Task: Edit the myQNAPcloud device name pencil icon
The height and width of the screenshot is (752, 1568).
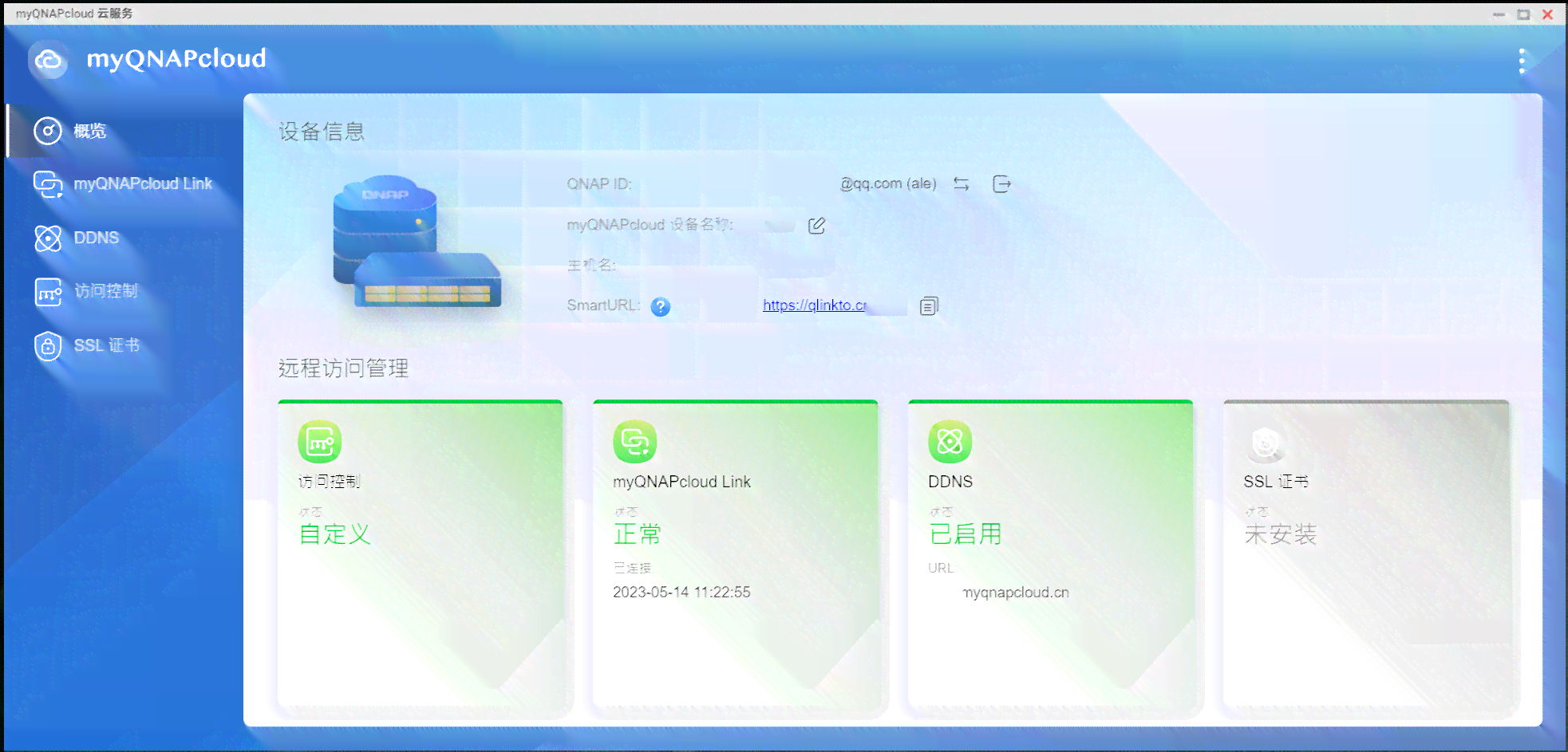Action: tap(816, 226)
